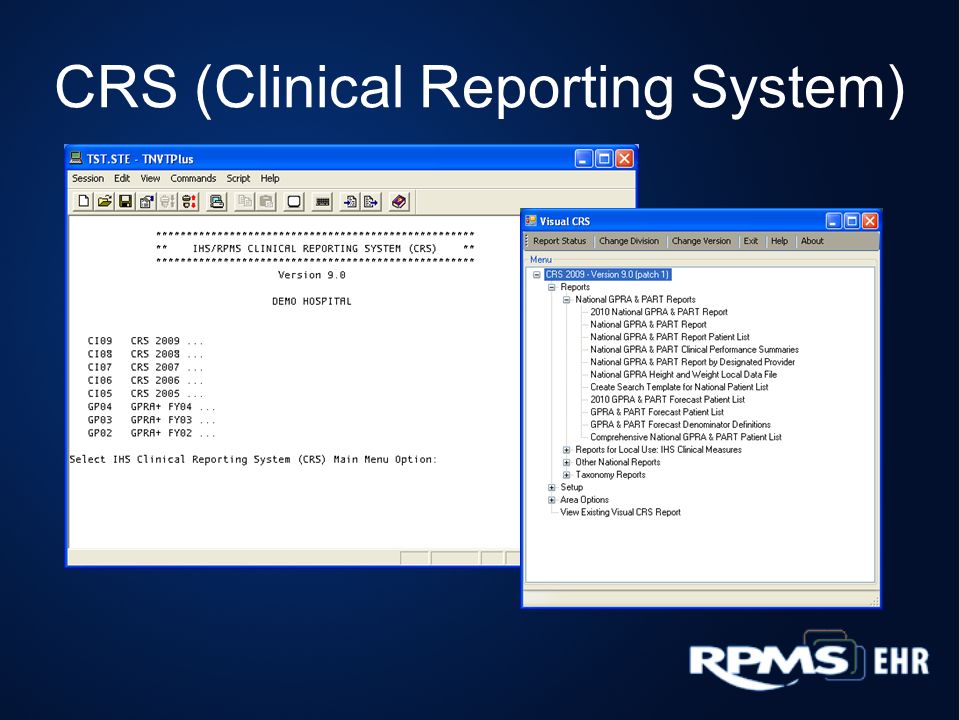This screenshot has width=960, height=720.
Task: Expand Taxonomy Reports node
Action: coord(566,474)
